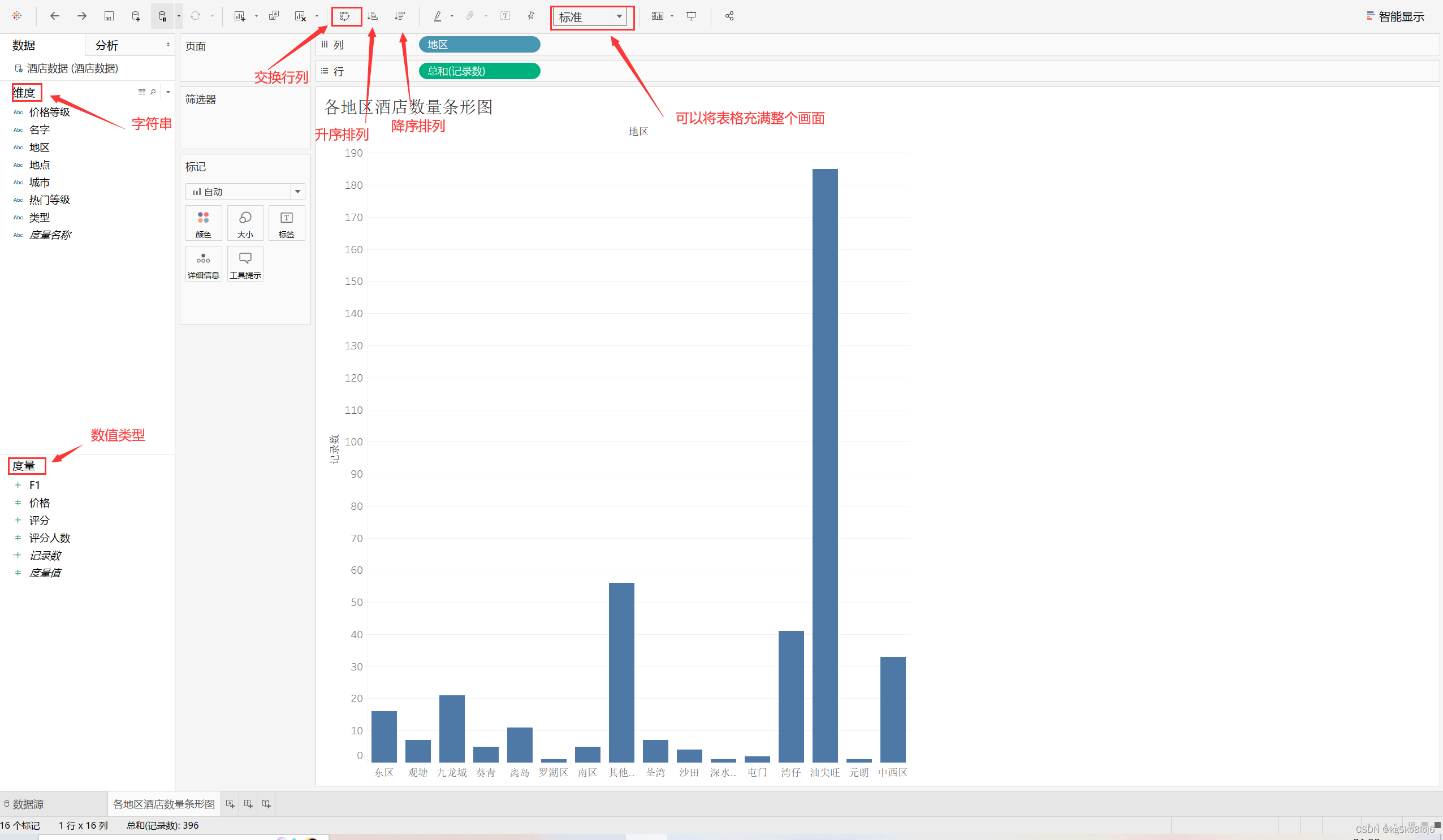The height and width of the screenshot is (840, 1443).
Task: Click 标签 mark card button
Action: (x=287, y=223)
